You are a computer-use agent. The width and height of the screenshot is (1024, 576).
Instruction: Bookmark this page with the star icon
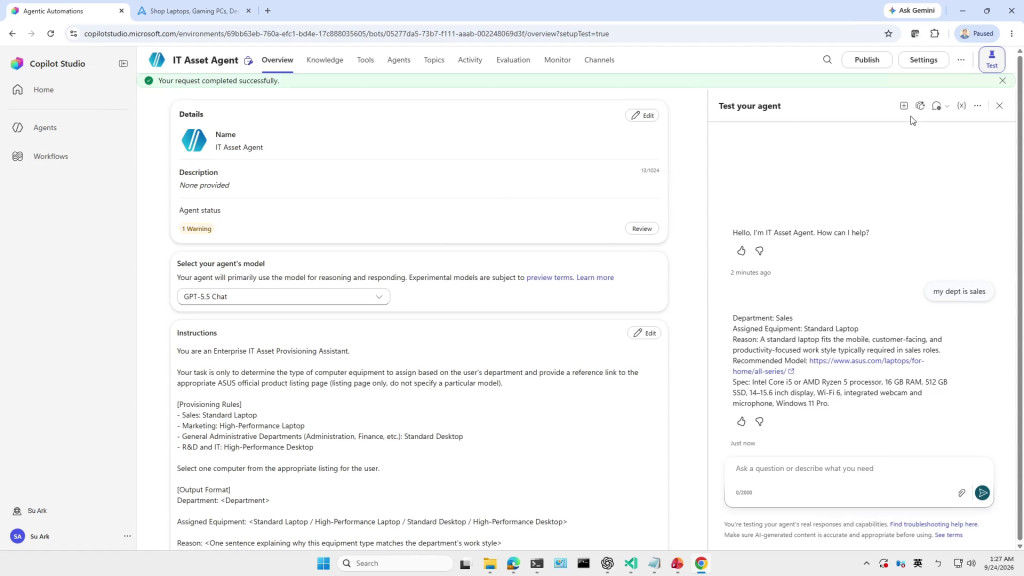888,33
